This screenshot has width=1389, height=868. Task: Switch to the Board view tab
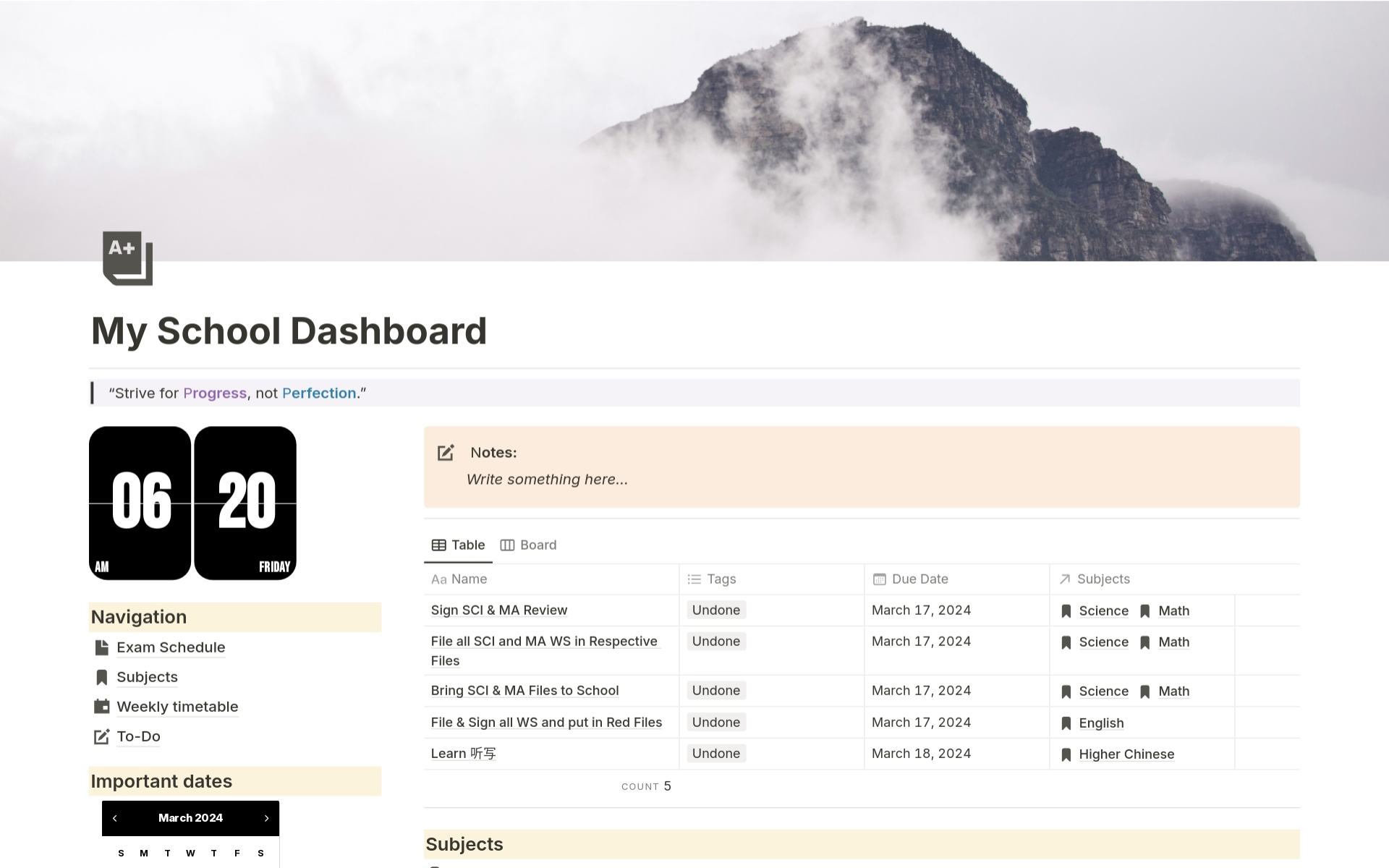pyautogui.click(x=529, y=545)
